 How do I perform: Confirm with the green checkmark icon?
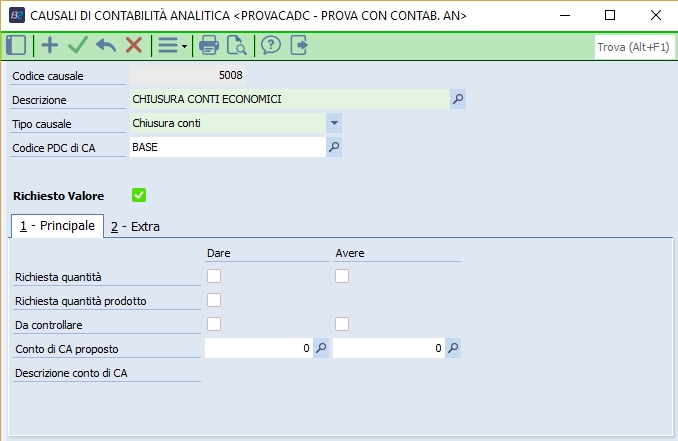point(77,45)
